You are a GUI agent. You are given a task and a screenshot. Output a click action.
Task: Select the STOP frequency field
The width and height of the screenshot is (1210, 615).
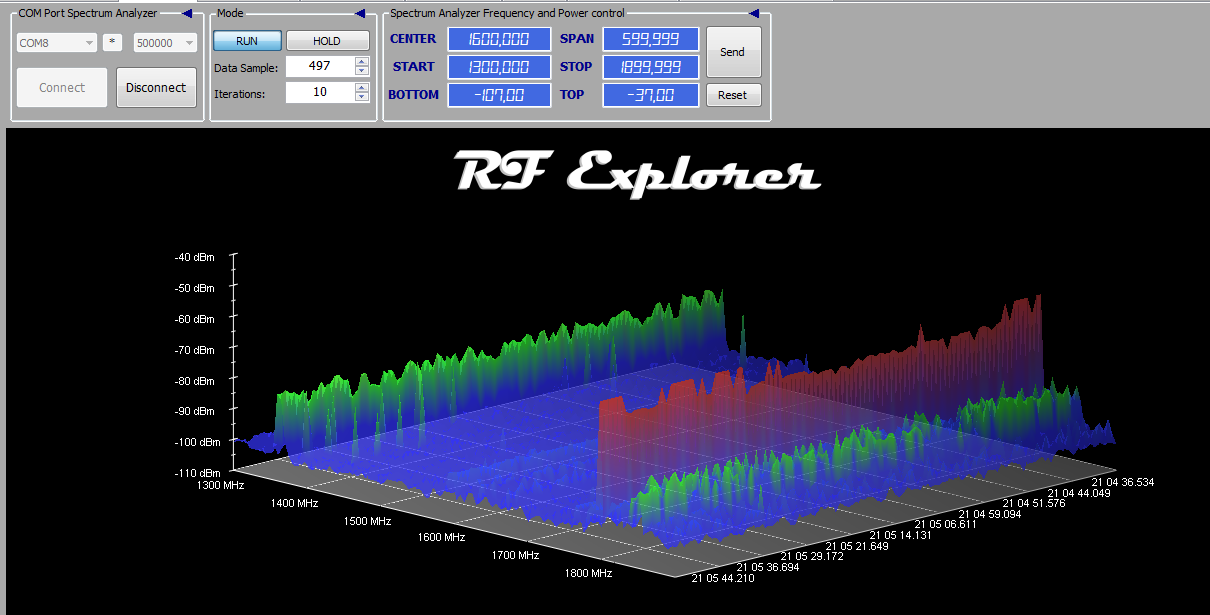651,67
